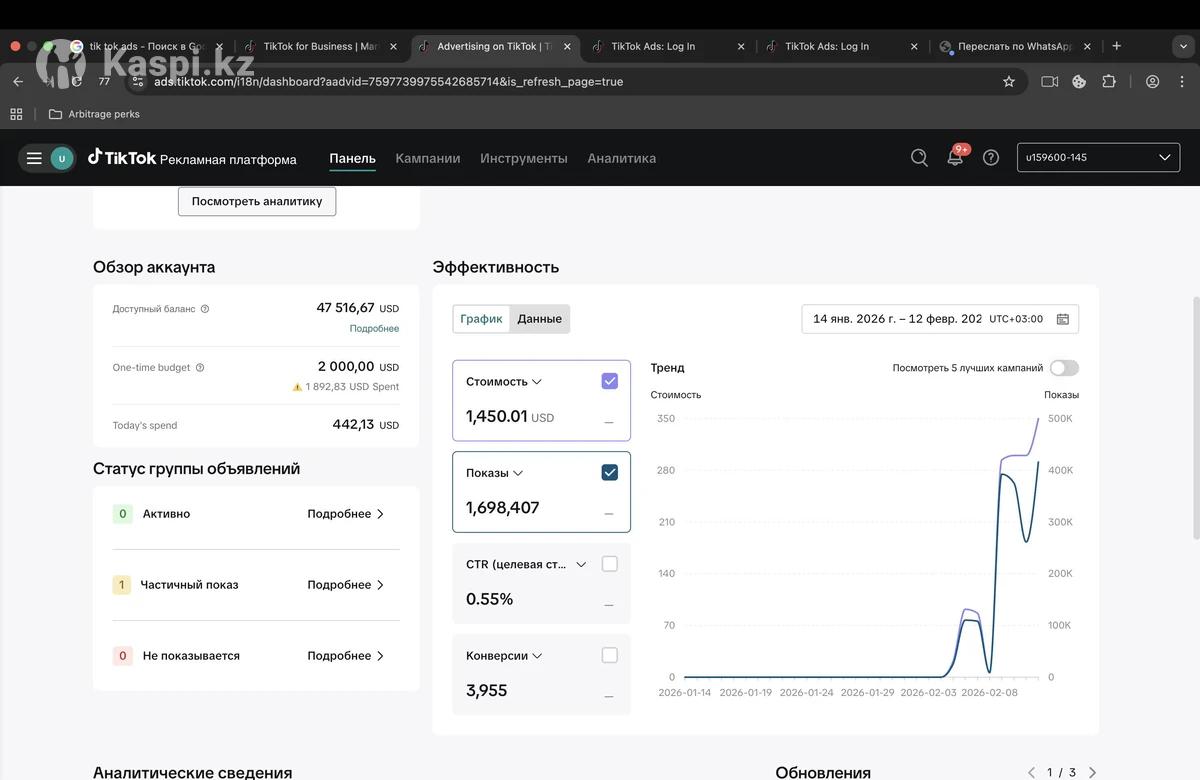
Task: Click the calendar icon in date range field
Action: pyautogui.click(x=1063, y=319)
